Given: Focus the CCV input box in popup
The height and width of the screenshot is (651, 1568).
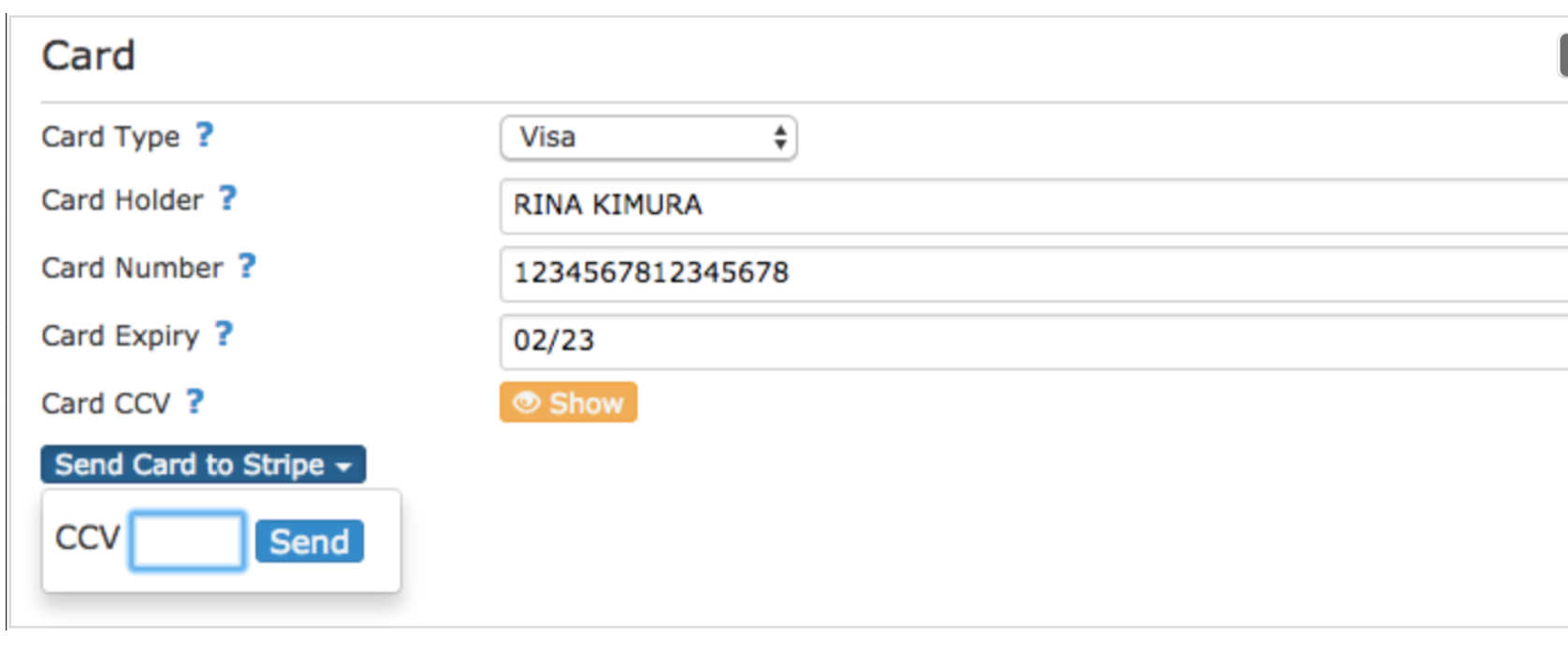Looking at the screenshot, I should click(187, 541).
